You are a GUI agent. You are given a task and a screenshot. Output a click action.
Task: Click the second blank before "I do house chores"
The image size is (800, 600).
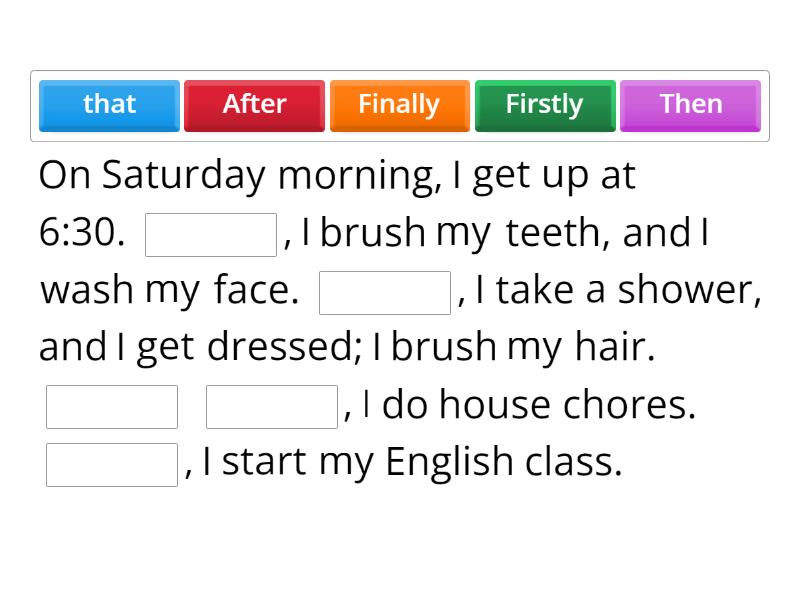(x=271, y=405)
